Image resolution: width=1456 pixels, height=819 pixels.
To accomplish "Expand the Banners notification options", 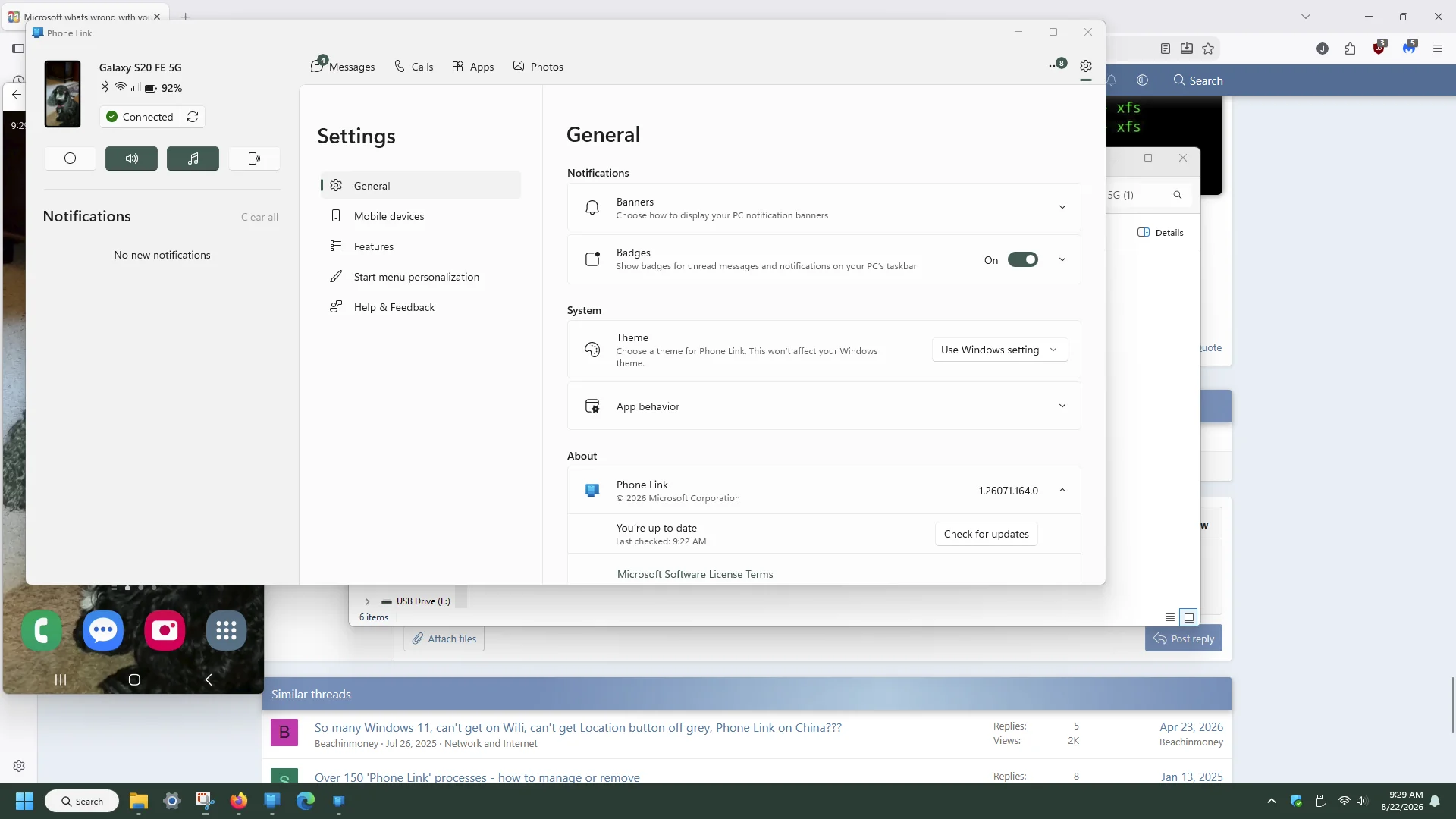I will (1062, 207).
